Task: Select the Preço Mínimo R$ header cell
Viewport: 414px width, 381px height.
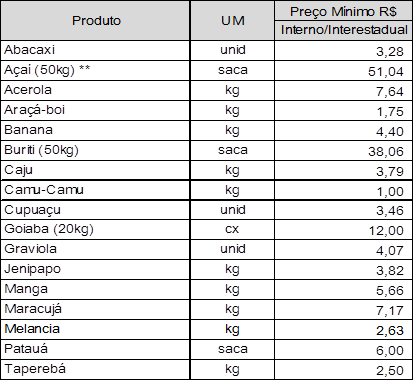Action: click(x=343, y=11)
